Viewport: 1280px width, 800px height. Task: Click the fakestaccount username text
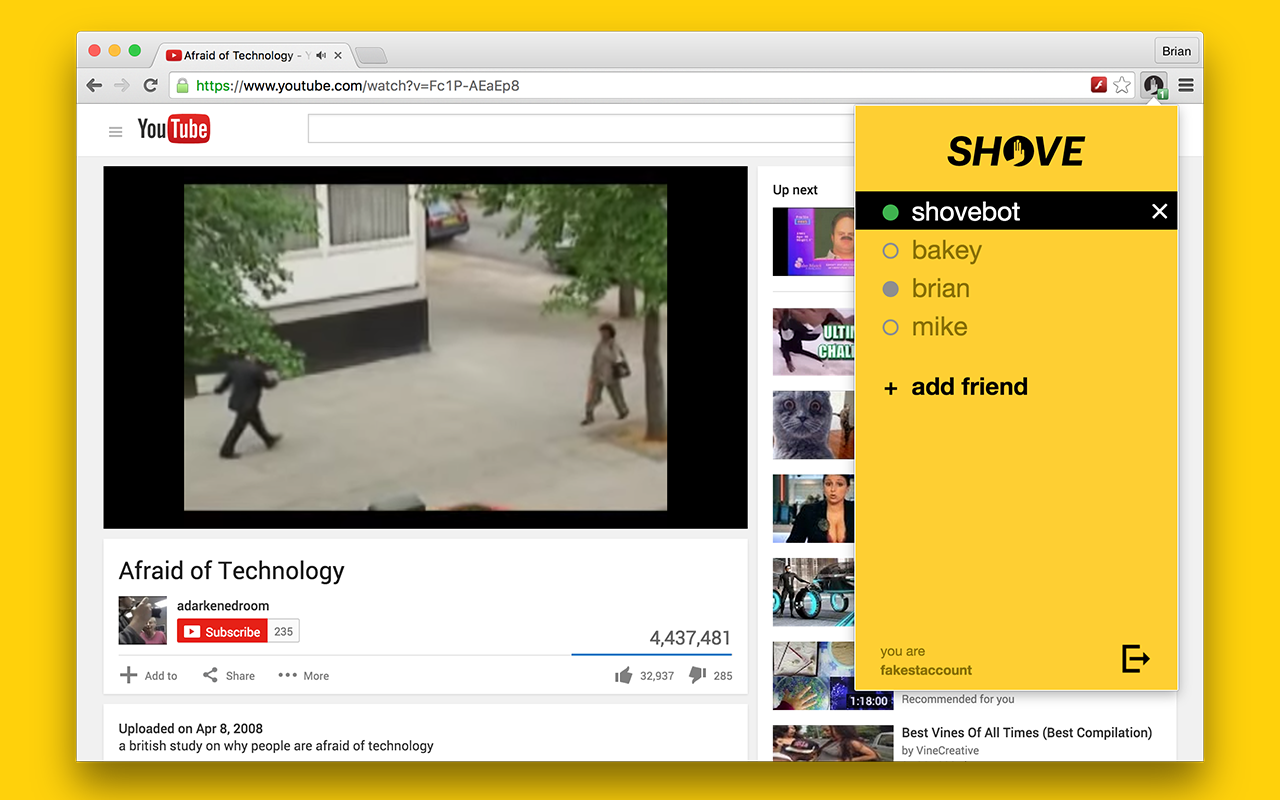click(x=926, y=670)
